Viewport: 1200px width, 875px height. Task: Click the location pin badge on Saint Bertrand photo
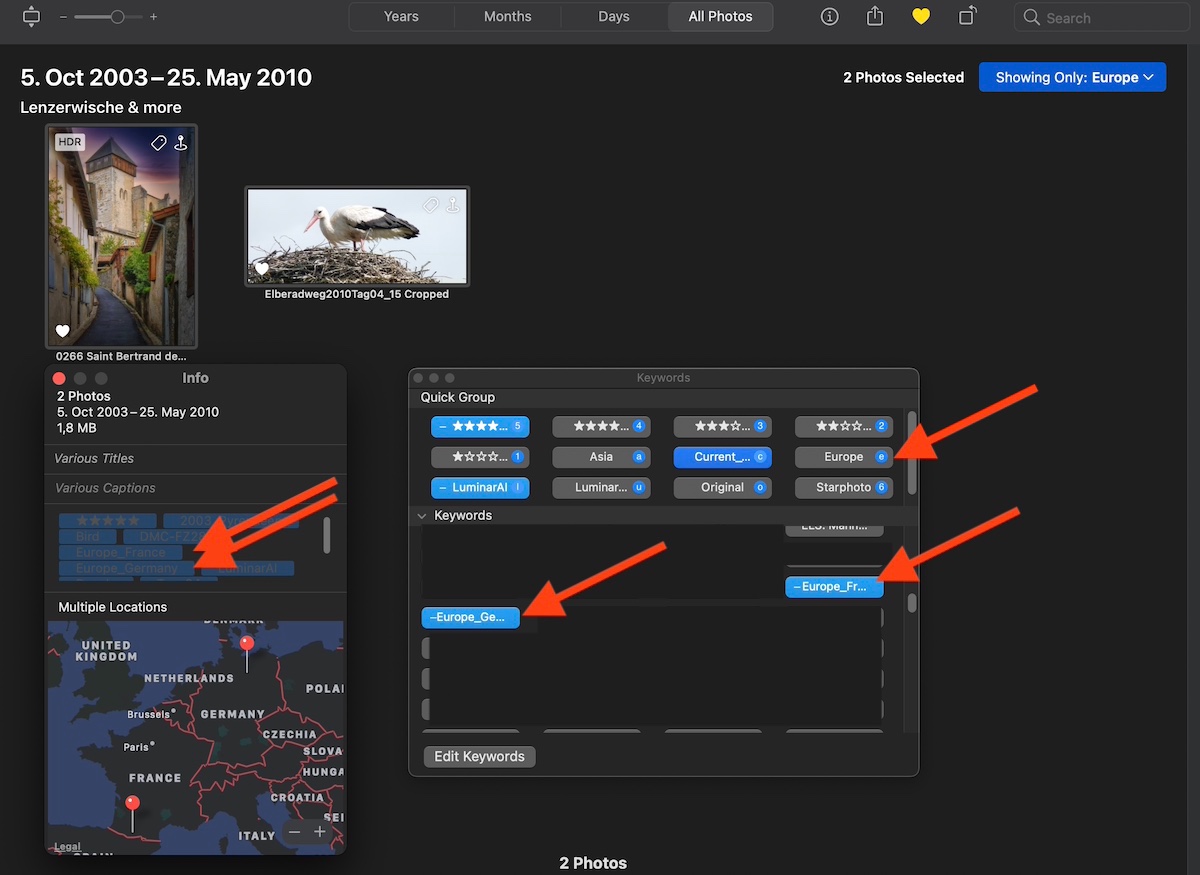tap(180, 143)
